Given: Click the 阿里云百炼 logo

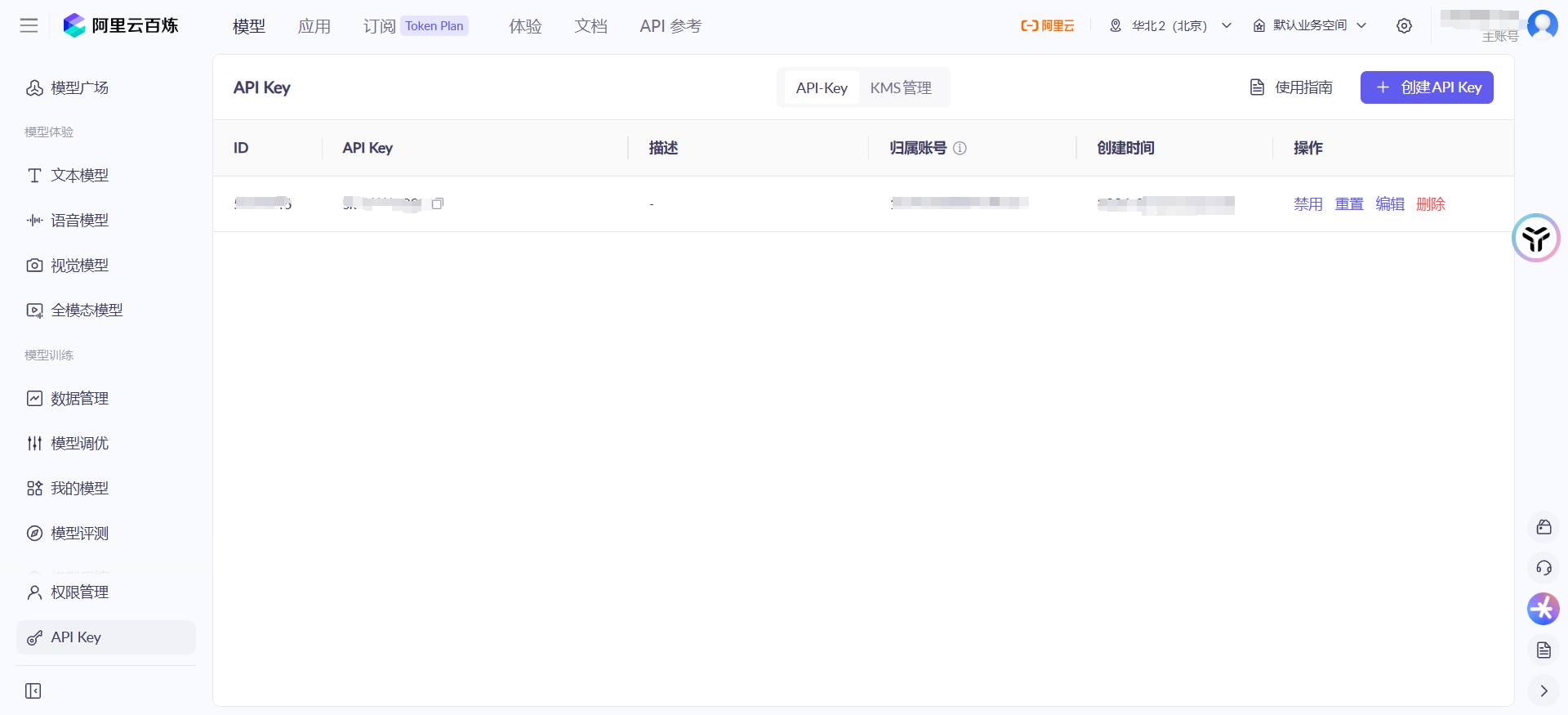Looking at the screenshot, I should pyautogui.click(x=121, y=25).
